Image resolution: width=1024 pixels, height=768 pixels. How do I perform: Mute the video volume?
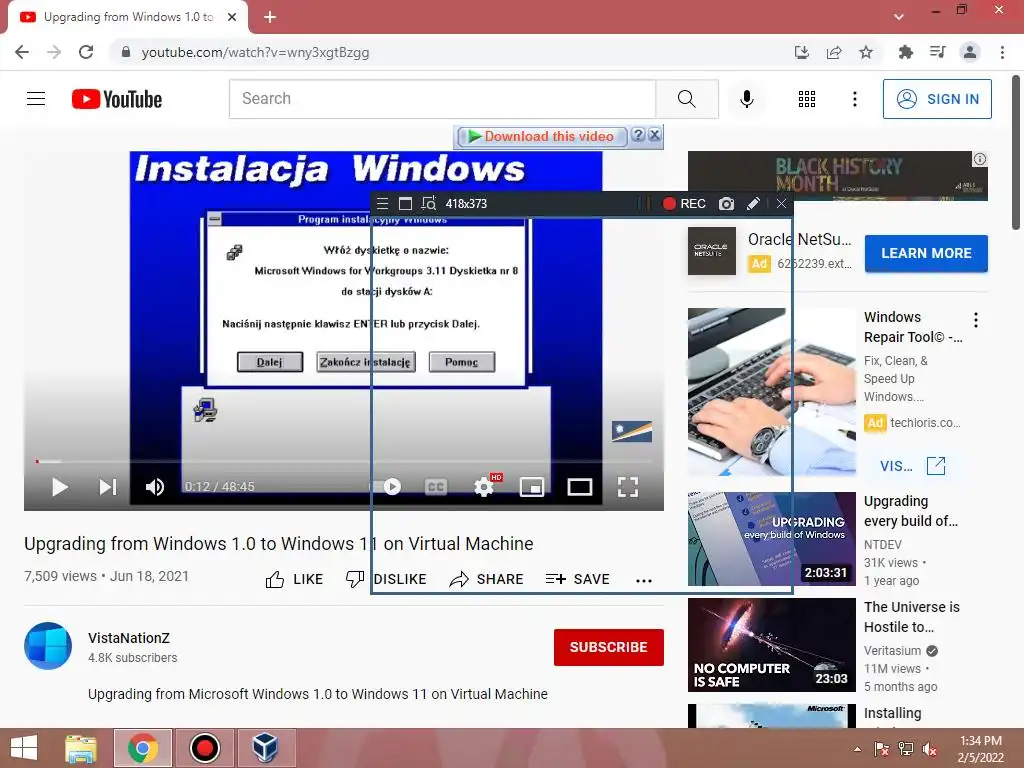point(155,487)
